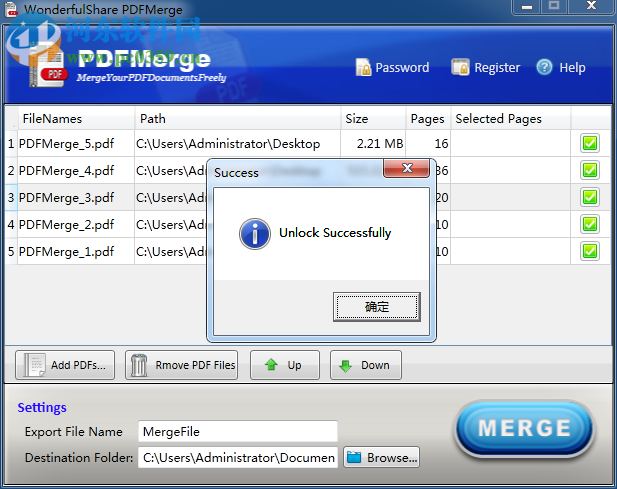Select PDFMerge_2.pdf file name
The image size is (617, 489).
click(x=67, y=225)
